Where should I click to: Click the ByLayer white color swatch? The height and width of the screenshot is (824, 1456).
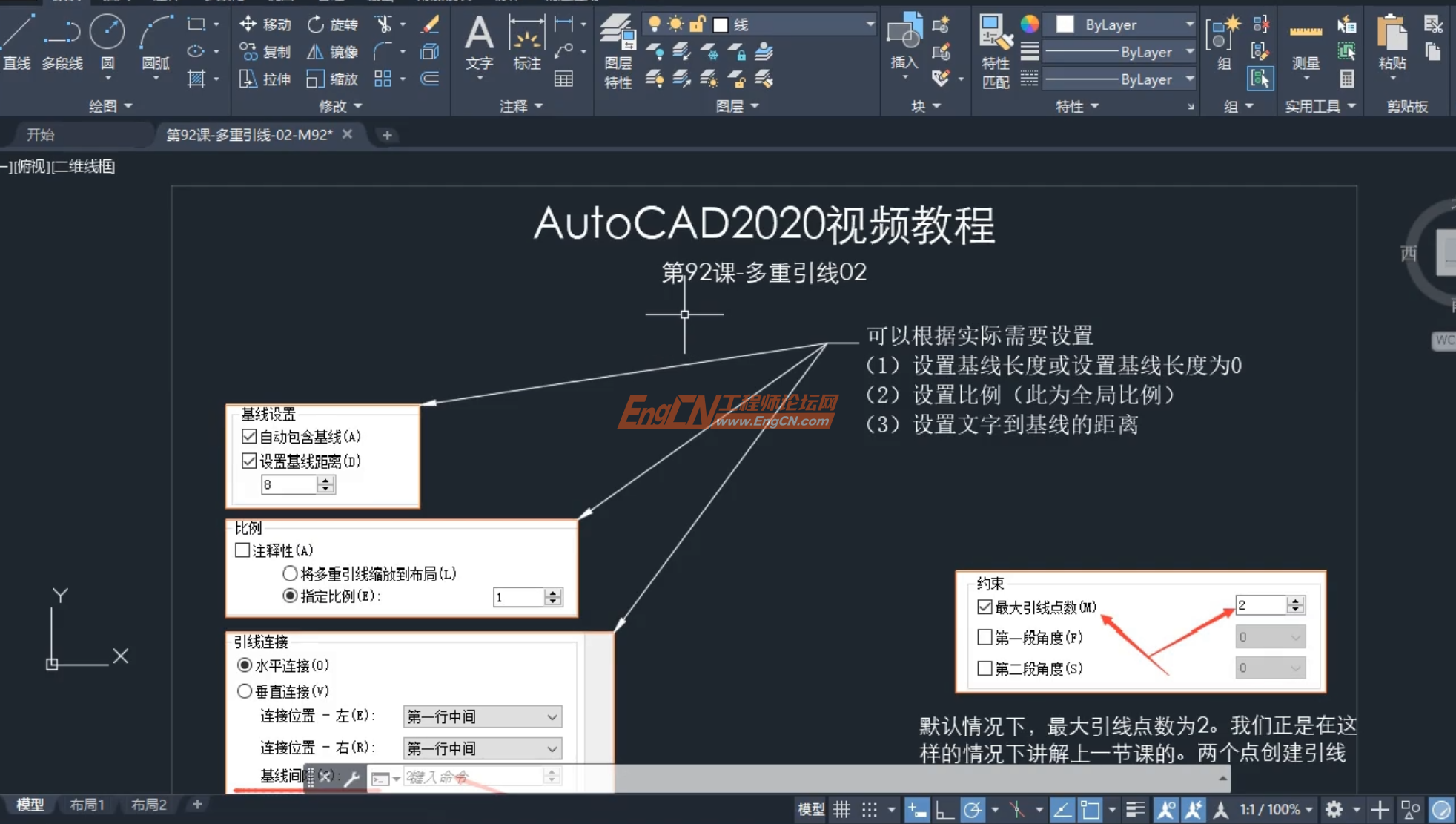(1065, 24)
